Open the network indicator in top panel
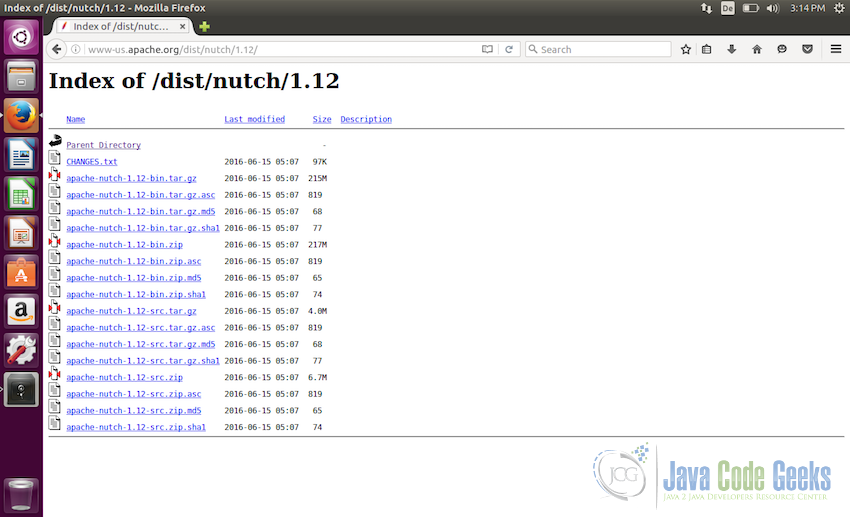Image resolution: width=850 pixels, height=517 pixels. [x=706, y=8]
